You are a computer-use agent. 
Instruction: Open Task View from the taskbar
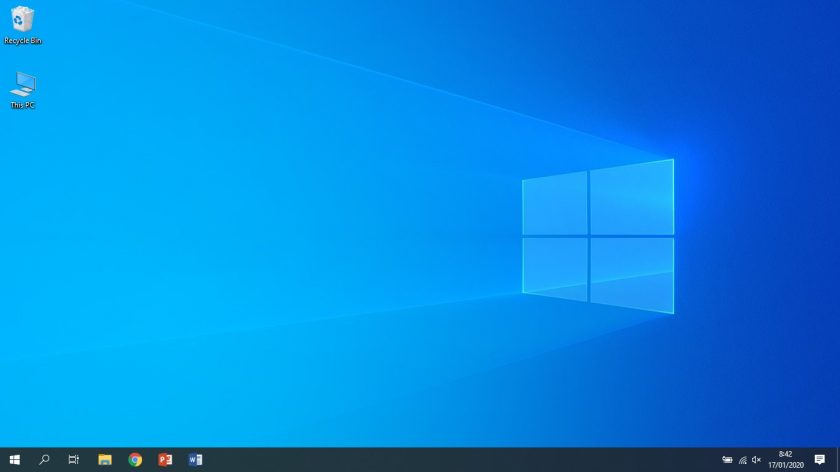click(x=74, y=460)
